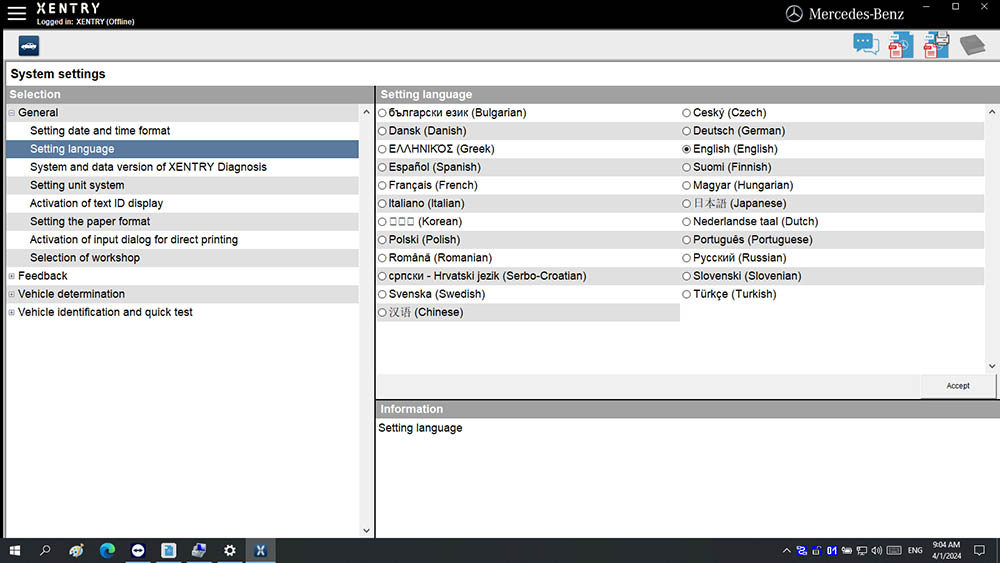Open TeamViewer from the taskbar
This screenshot has height=563, width=1000.
click(x=138, y=550)
